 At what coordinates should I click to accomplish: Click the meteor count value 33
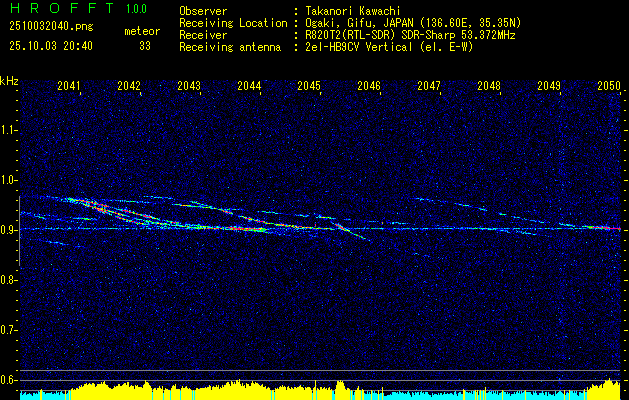(x=145, y=46)
